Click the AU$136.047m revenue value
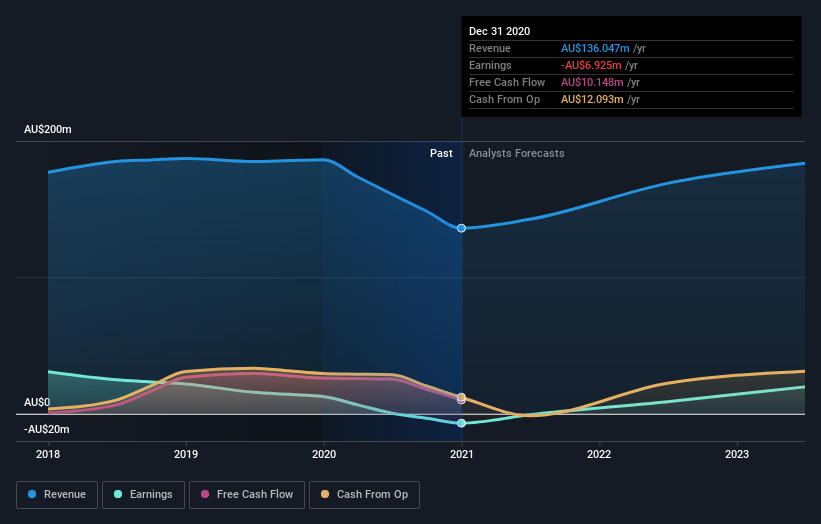 (x=595, y=48)
